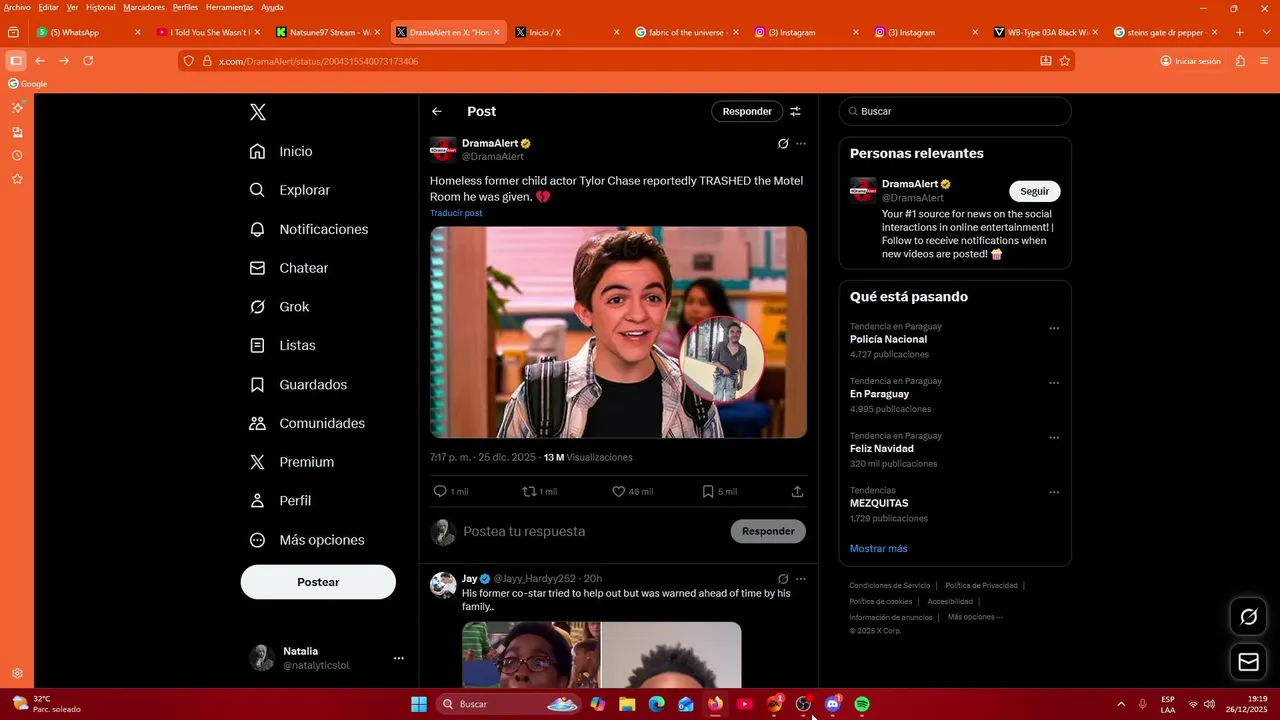1280x720 pixels.
Task: Open Historial menu
Action: coord(100,7)
